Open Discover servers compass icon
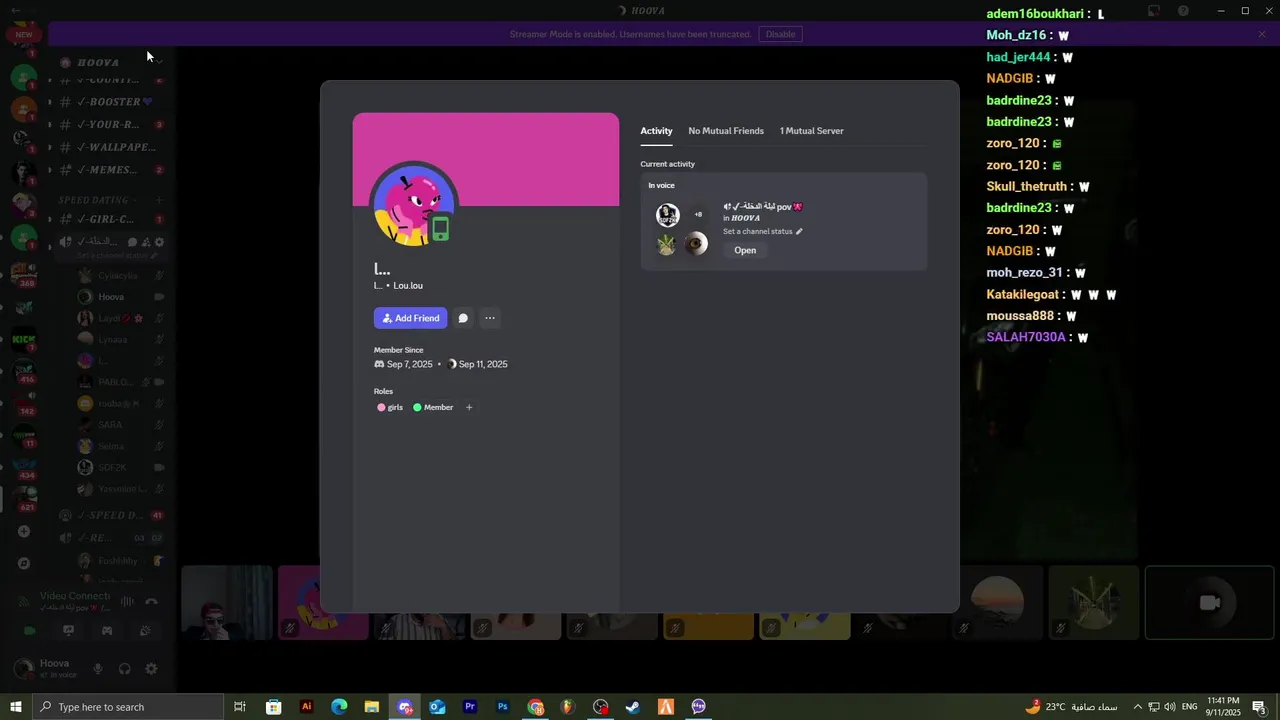 click(x=24, y=563)
